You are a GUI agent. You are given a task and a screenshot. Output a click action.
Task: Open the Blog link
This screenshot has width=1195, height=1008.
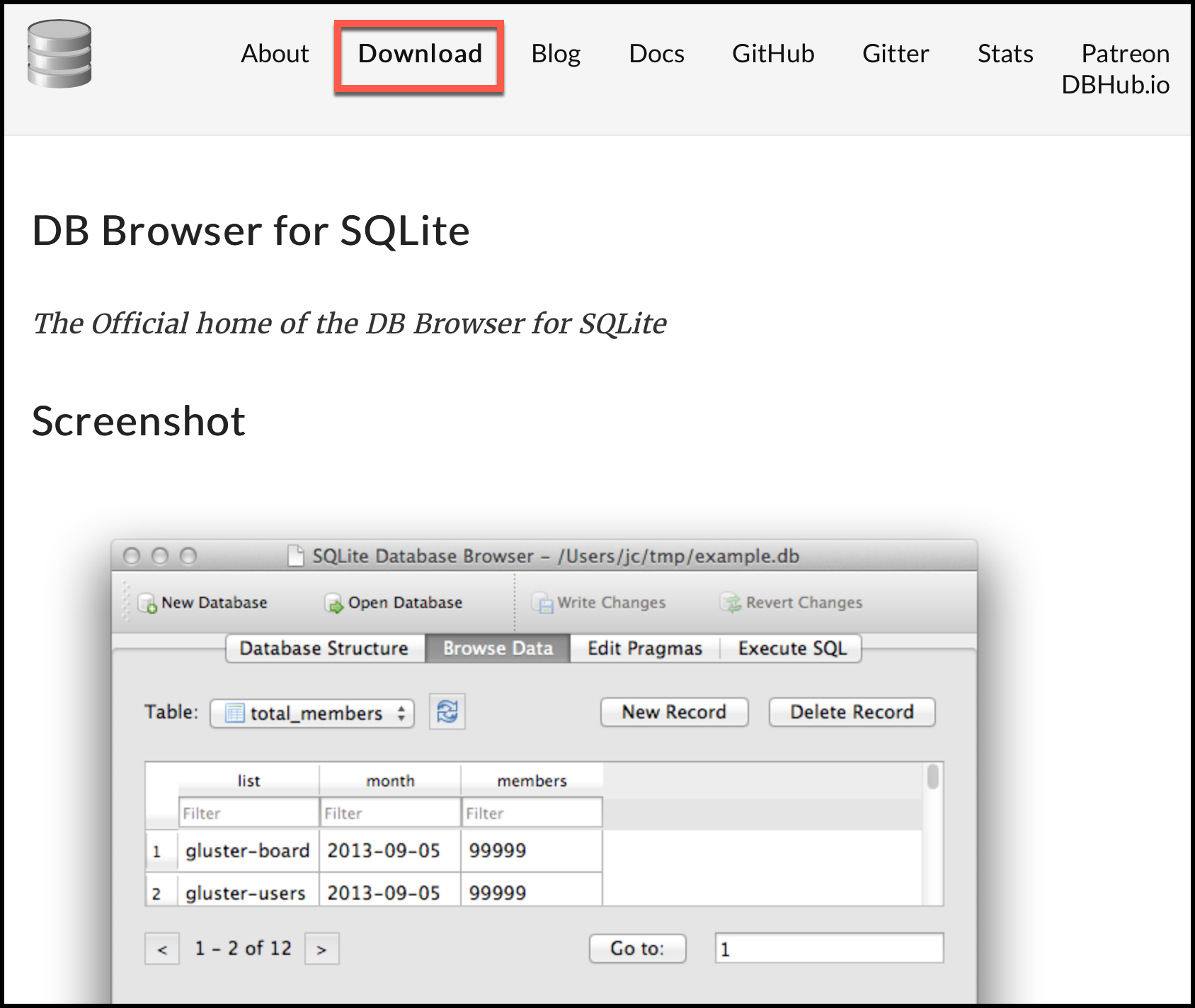pyautogui.click(x=556, y=54)
